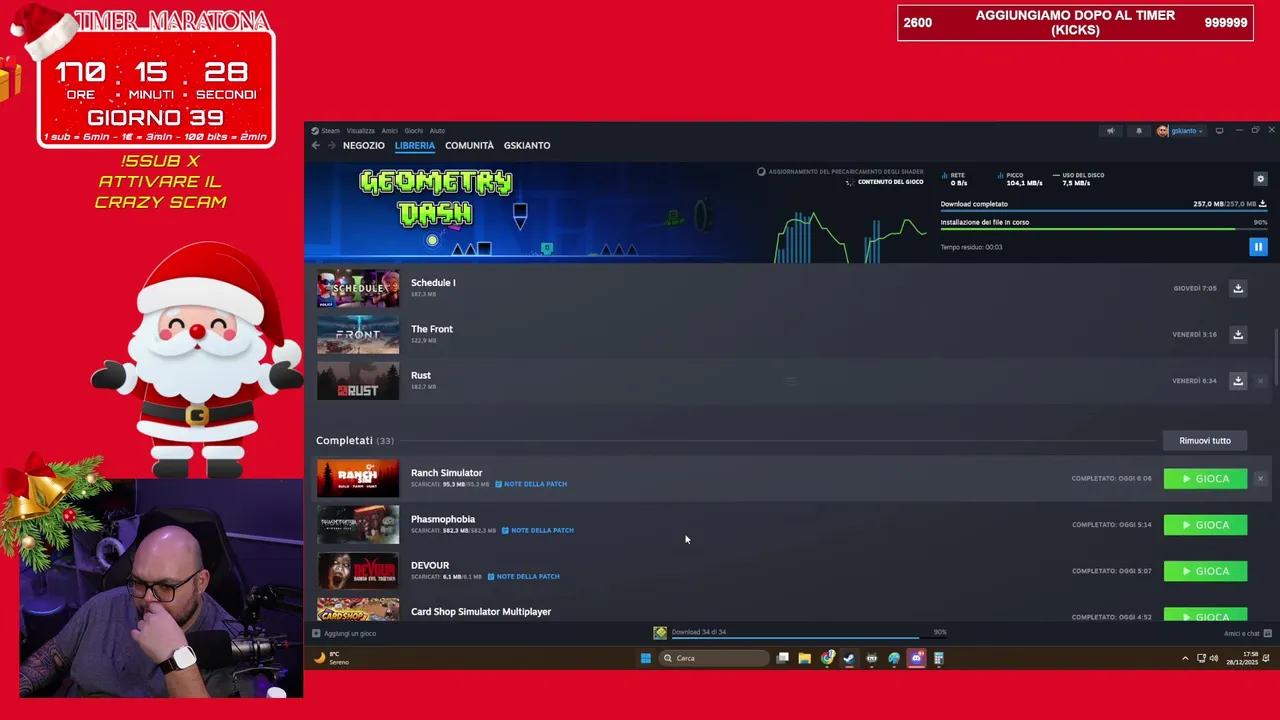Go to the NEGOZIO tab
Image resolution: width=1280 pixels, height=720 pixels.
[x=364, y=146]
